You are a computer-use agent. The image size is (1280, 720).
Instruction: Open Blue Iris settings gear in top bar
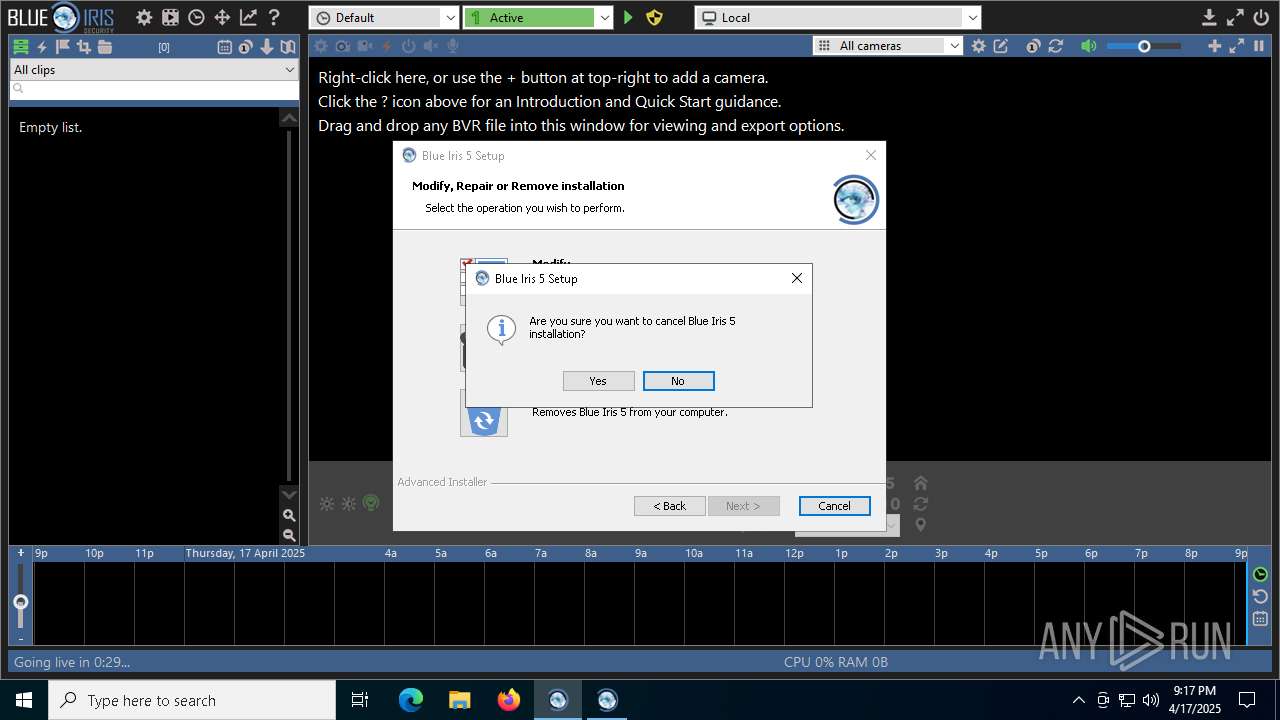tap(144, 17)
